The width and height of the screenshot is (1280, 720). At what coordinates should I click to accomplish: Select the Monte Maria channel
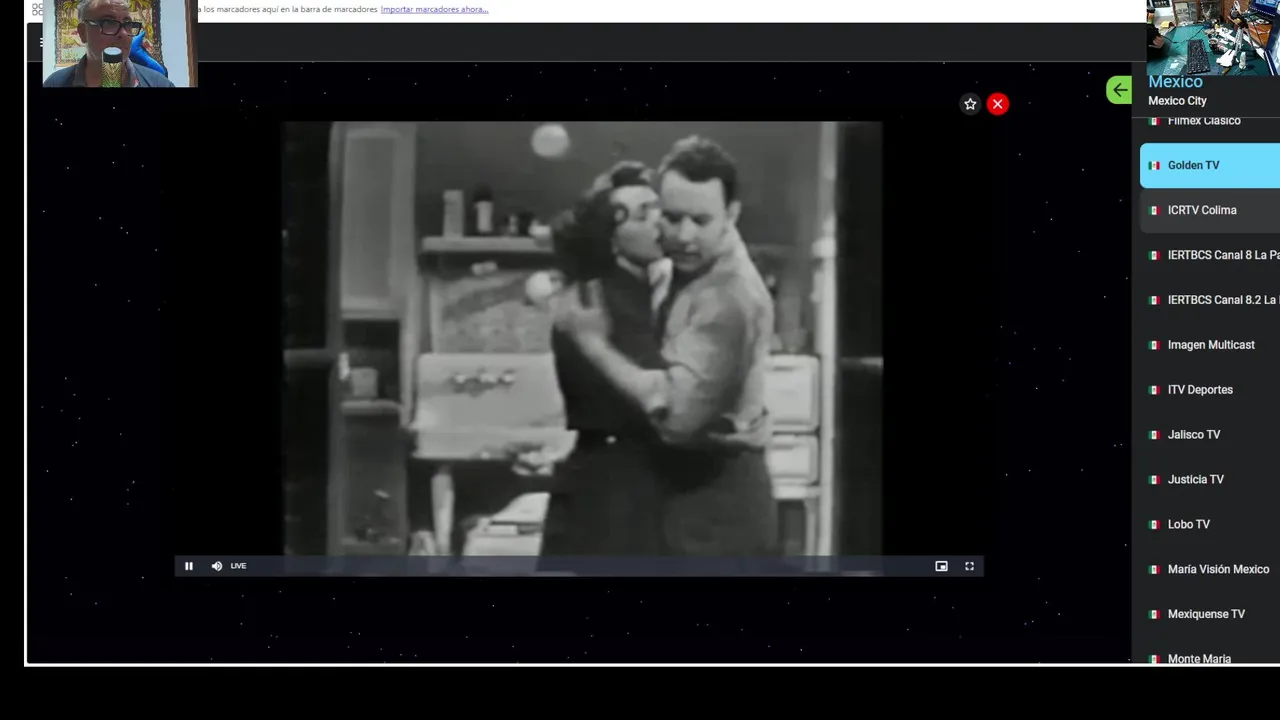tap(1210, 656)
